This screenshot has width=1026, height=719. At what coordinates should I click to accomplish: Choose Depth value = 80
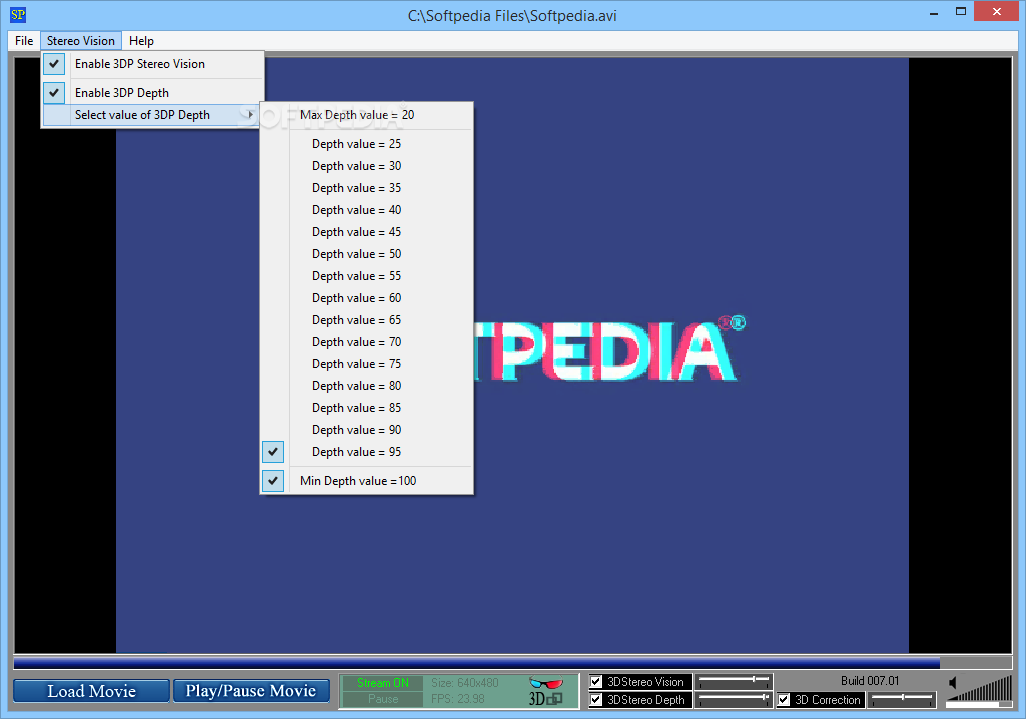coord(366,386)
